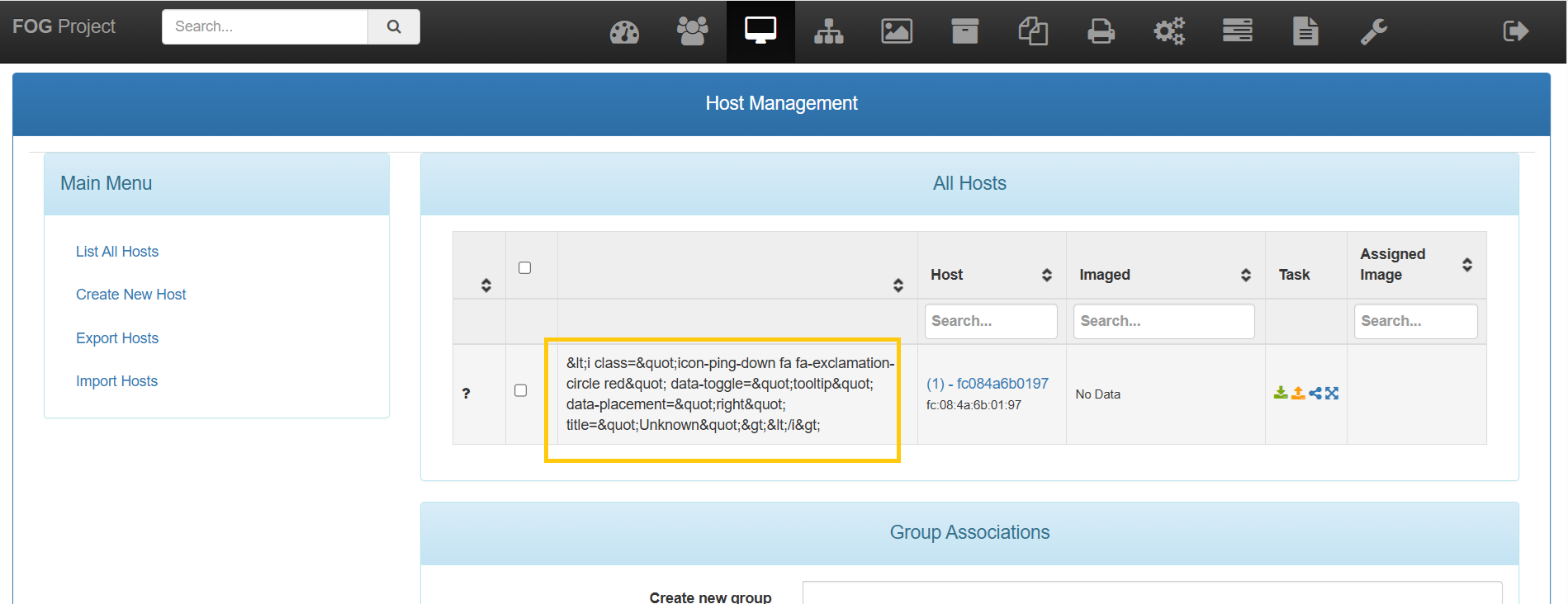Start Multicast share task for host
This screenshot has height=604, width=1568.
click(1315, 393)
